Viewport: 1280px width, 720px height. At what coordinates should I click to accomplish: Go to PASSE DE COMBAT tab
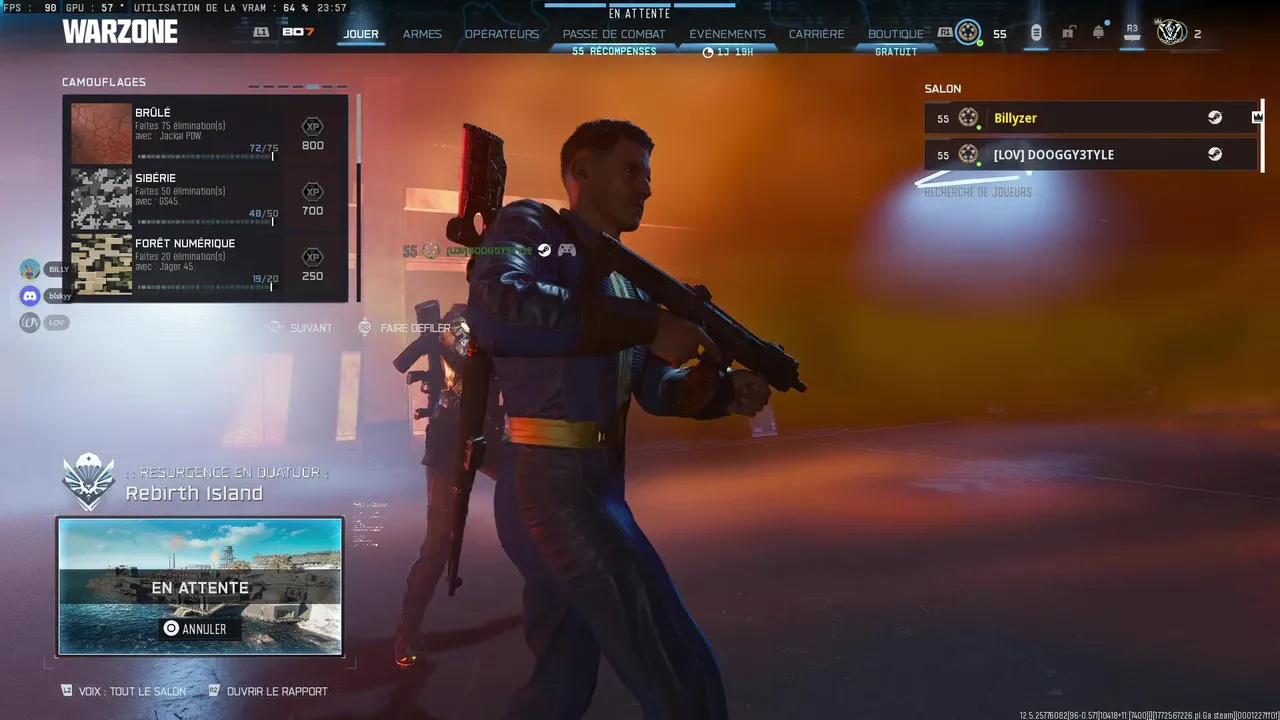click(x=614, y=34)
